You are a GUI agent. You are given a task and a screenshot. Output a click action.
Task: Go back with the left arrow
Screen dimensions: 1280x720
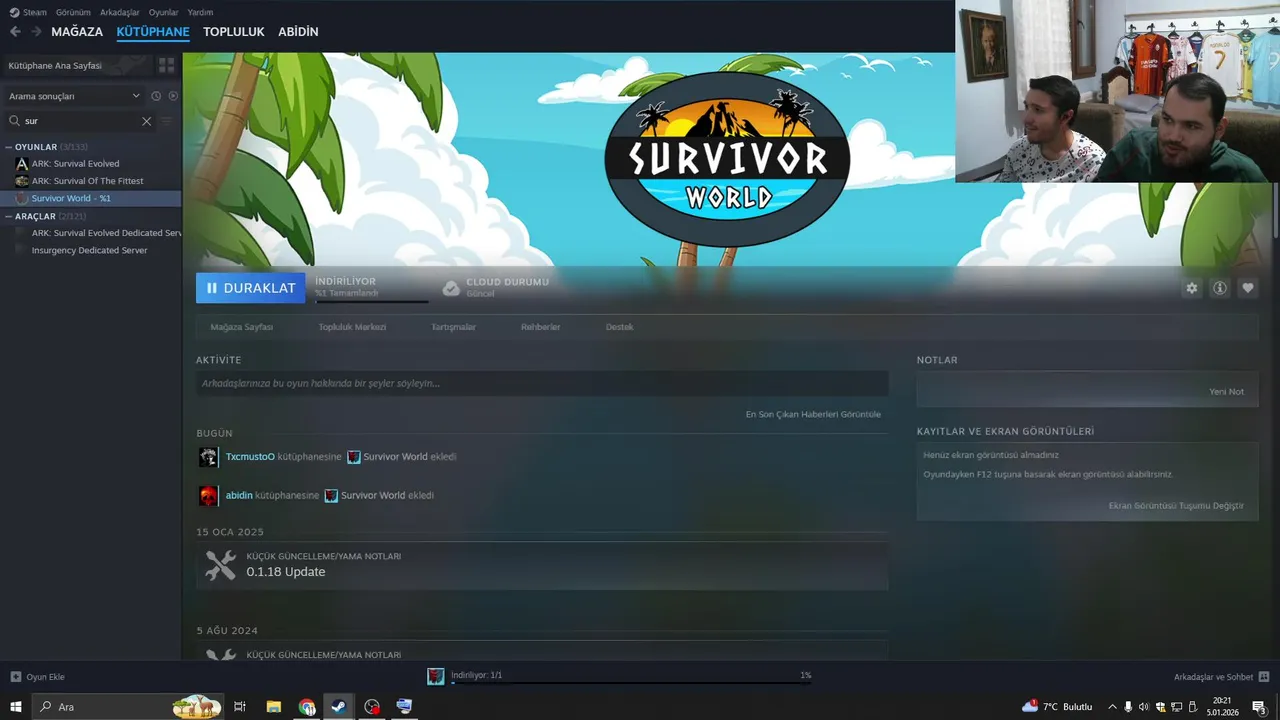point(15,32)
